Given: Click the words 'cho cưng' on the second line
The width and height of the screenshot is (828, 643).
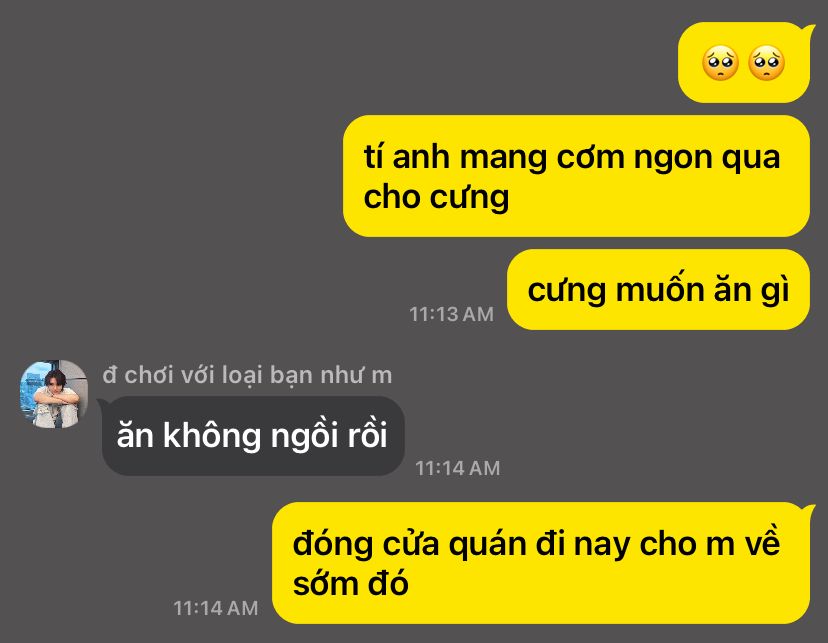Looking at the screenshot, I should [436, 198].
